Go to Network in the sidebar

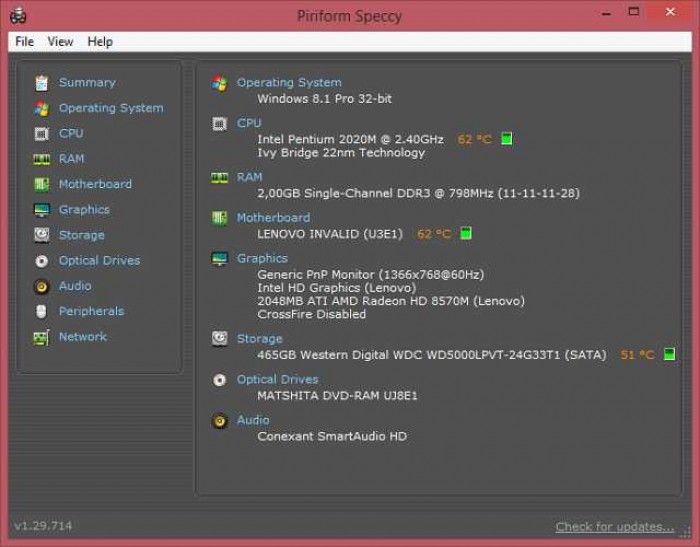pyautogui.click(x=83, y=337)
